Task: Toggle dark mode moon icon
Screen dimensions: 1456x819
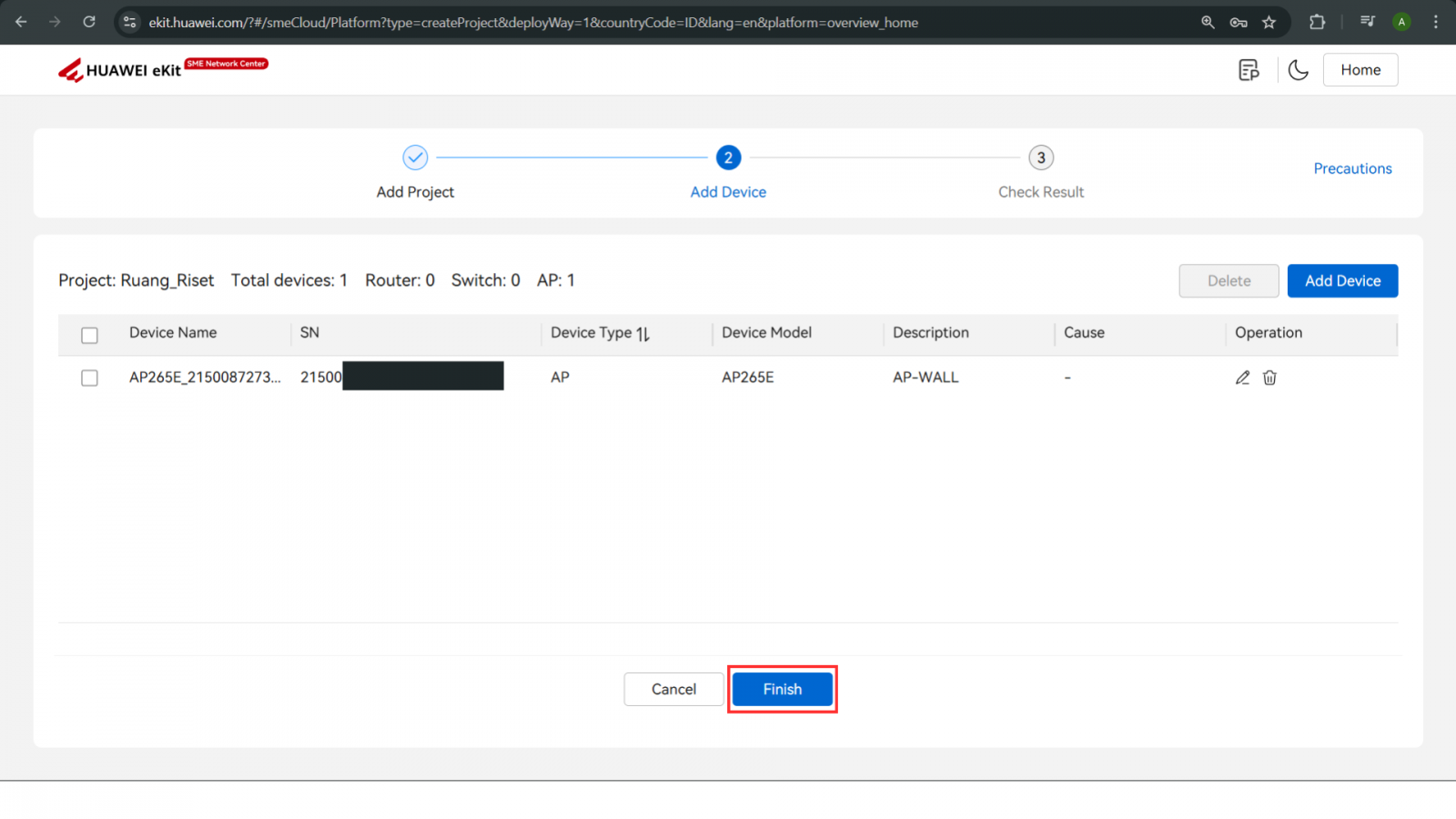Action: (1298, 70)
